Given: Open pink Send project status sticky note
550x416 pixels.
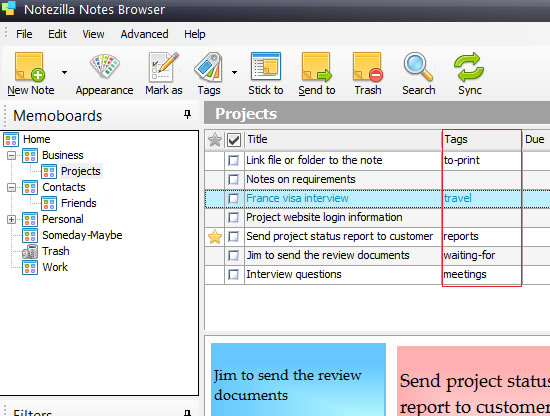Looking at the screenshot, I should pos(474,381).
